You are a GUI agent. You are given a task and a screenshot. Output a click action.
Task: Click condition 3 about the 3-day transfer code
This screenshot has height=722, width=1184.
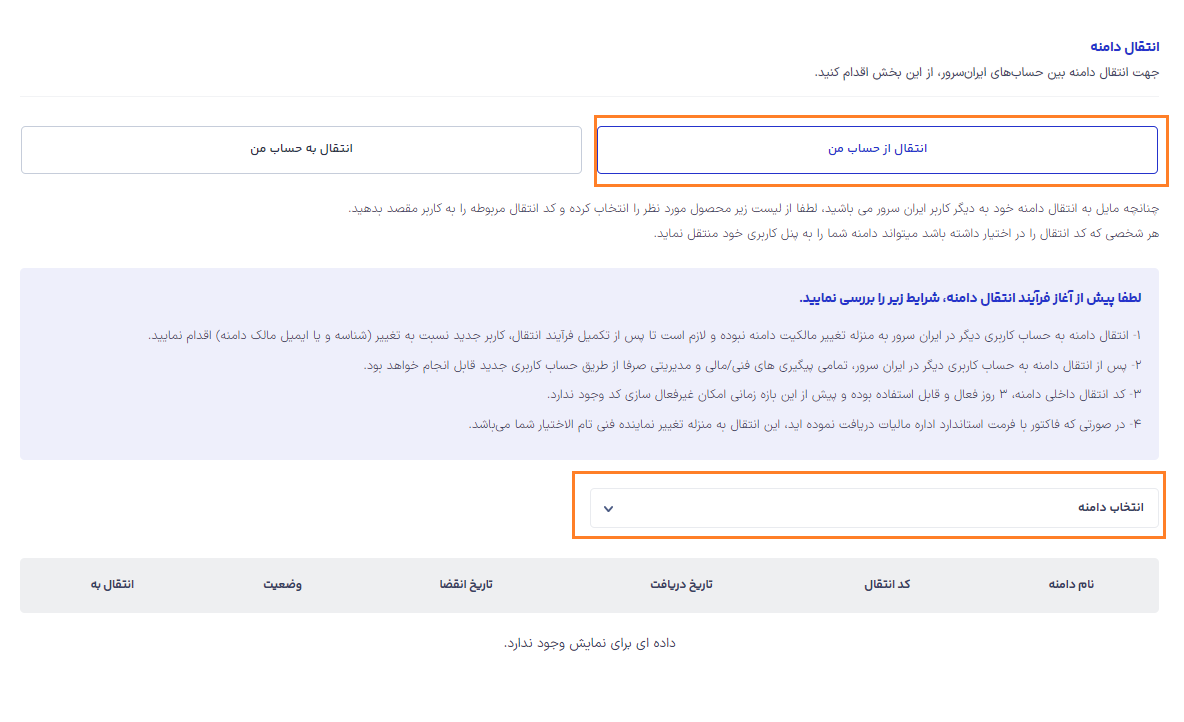tap(843, 395)
